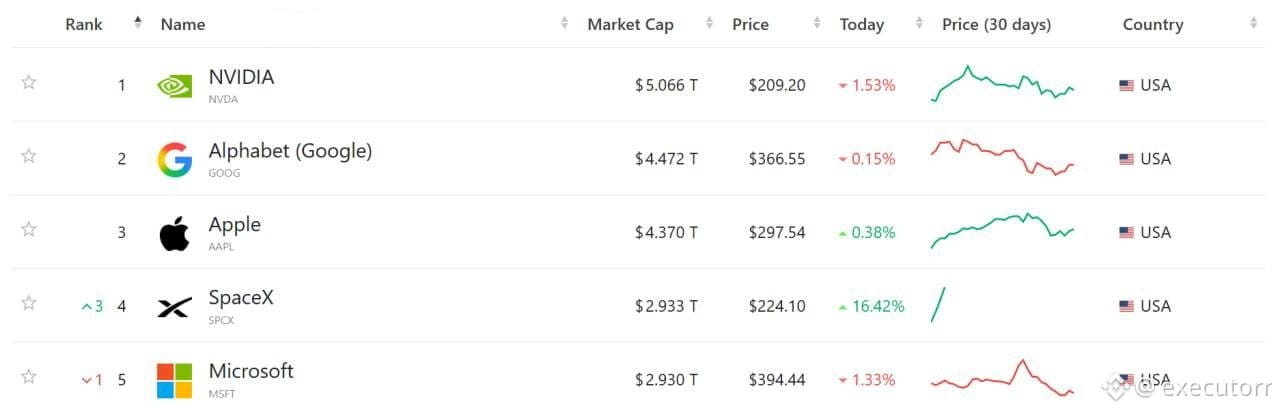Open the Alphabet (Google) company link
This screenshot has width=1280, height=412.
tap(290, 151)
